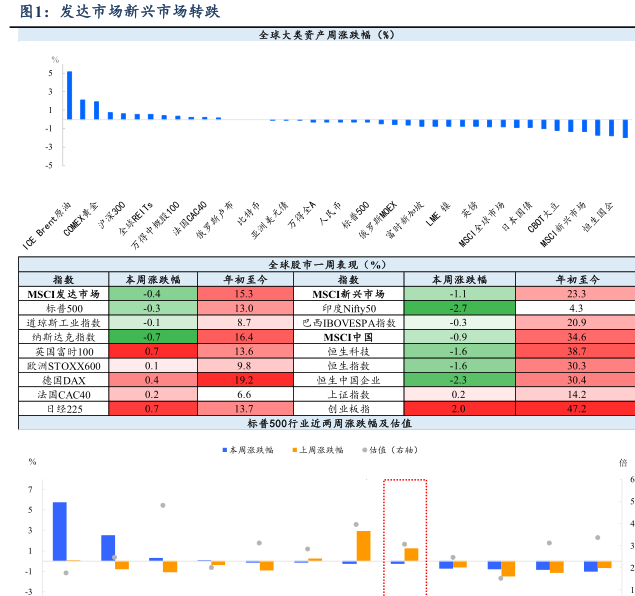This screenshot has width=635, height=596.
Task: Click the MSCI发达市场 row label
Action: tap(62, 295)
